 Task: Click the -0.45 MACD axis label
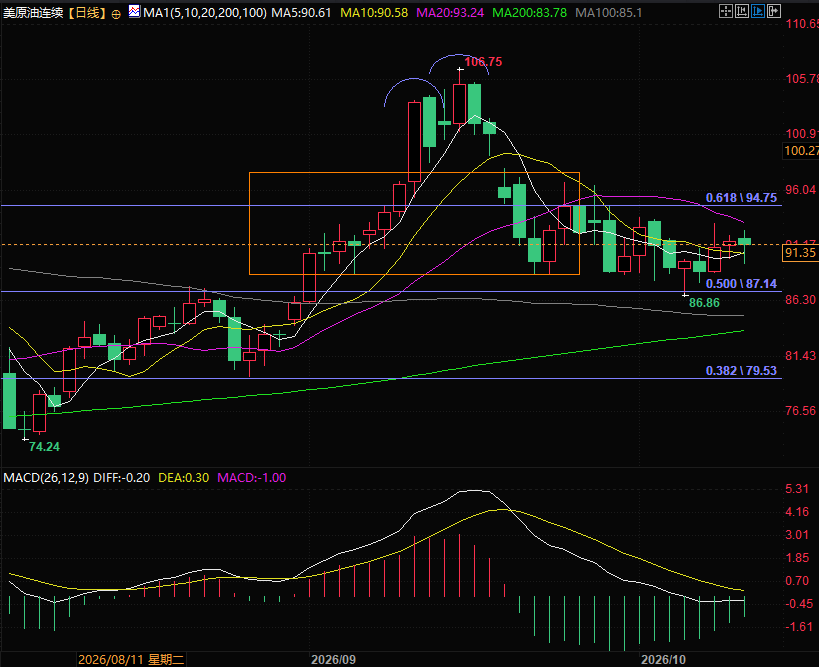pyautogui.click(x=799, y=604)
